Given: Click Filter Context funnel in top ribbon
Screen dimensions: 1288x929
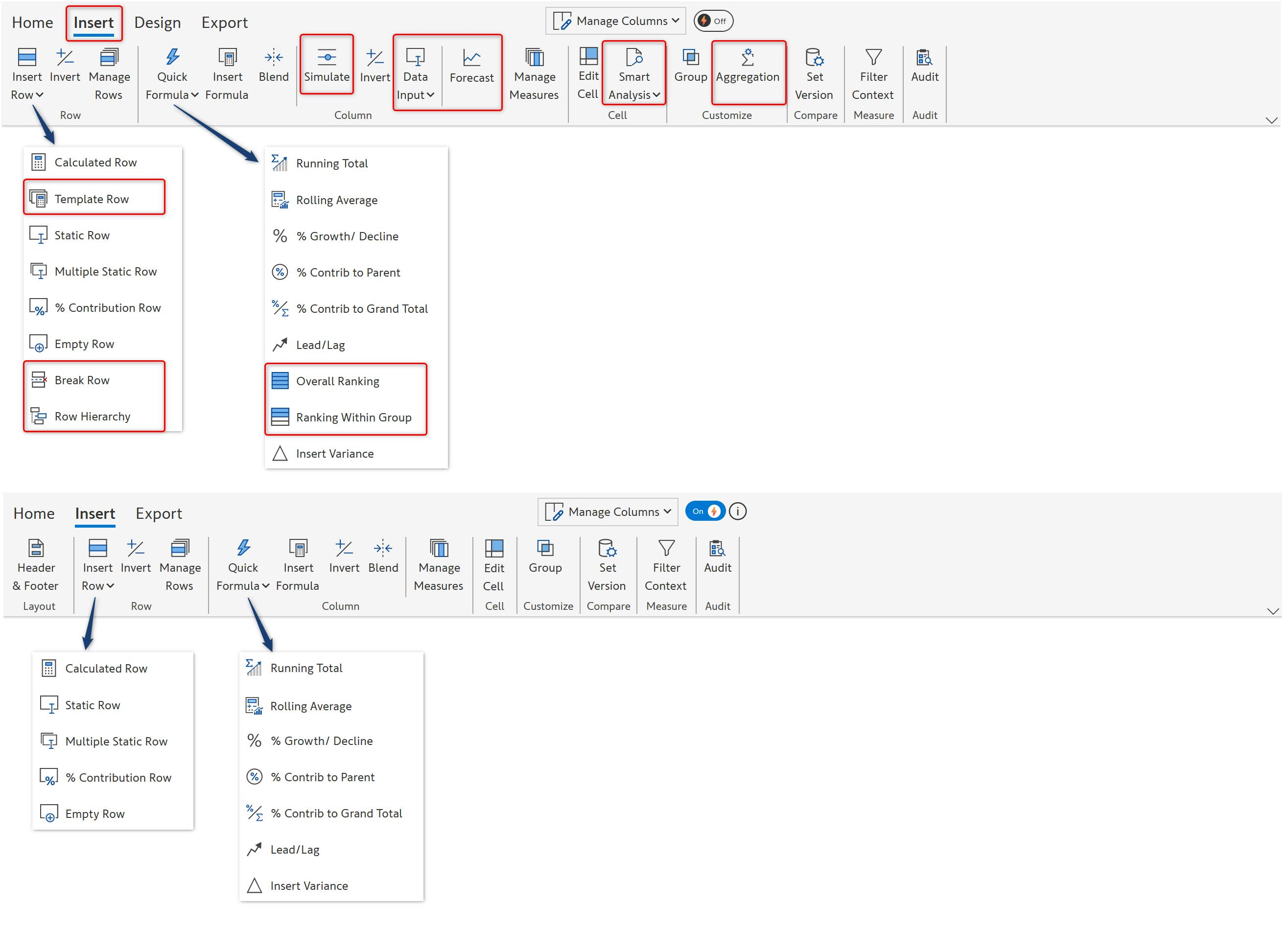Looking at the screenshot, I should pyautogui.click(x=873, y=57).
